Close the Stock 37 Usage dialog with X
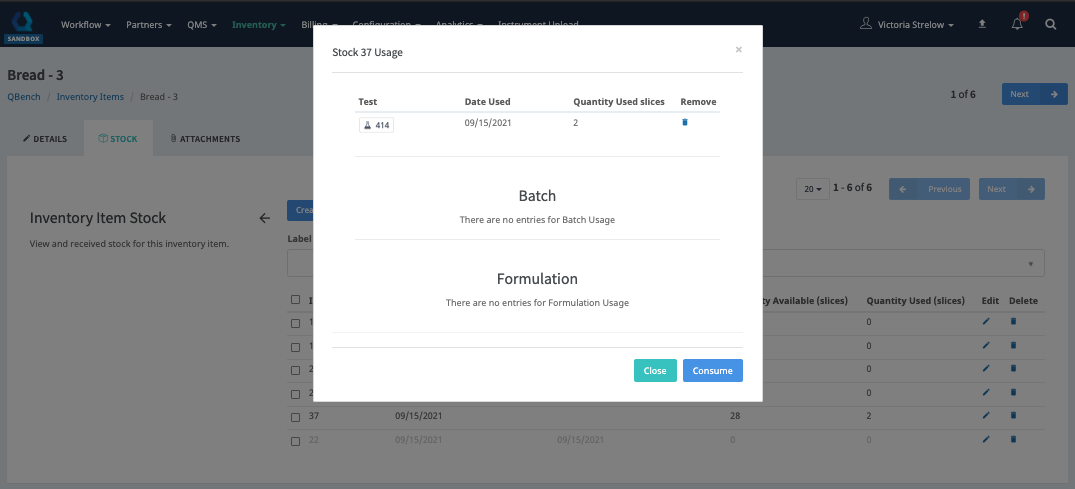This screenshot has width=1075, height=489. coord(739,49)
